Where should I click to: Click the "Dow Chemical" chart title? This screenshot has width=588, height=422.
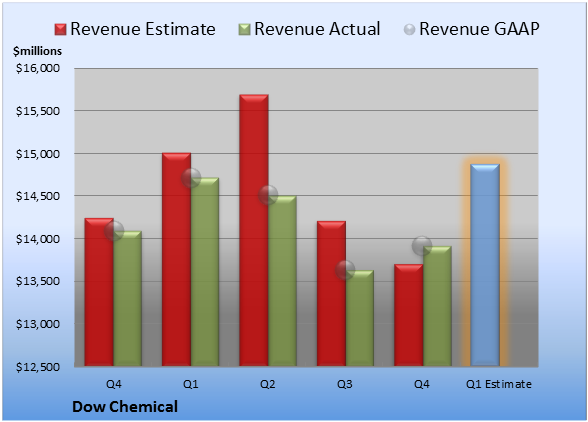point(125,407)
